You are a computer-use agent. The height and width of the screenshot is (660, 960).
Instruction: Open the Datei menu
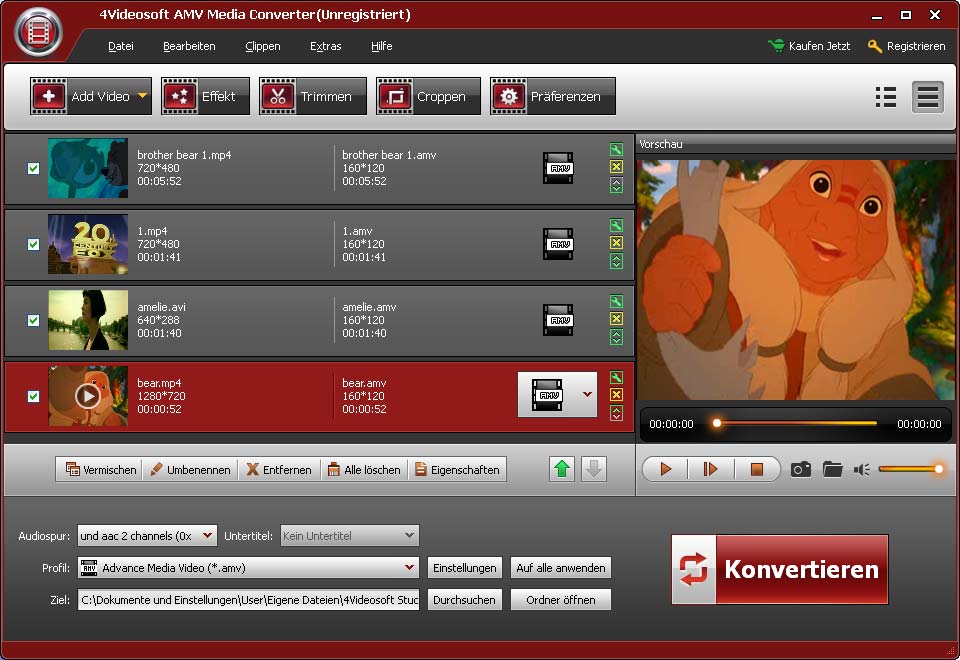[121, 46]
